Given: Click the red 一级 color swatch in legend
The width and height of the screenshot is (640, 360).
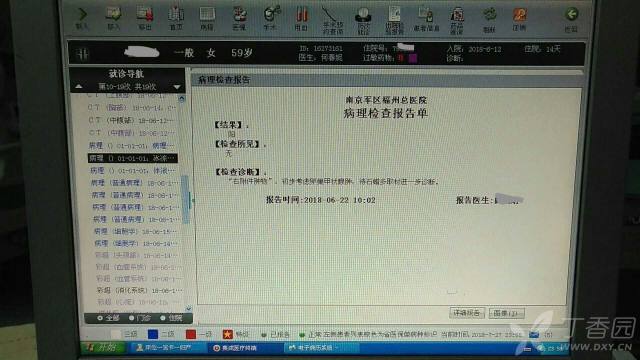Looking at the screenshot, I should pyautogui.click(x=191, y=334).
